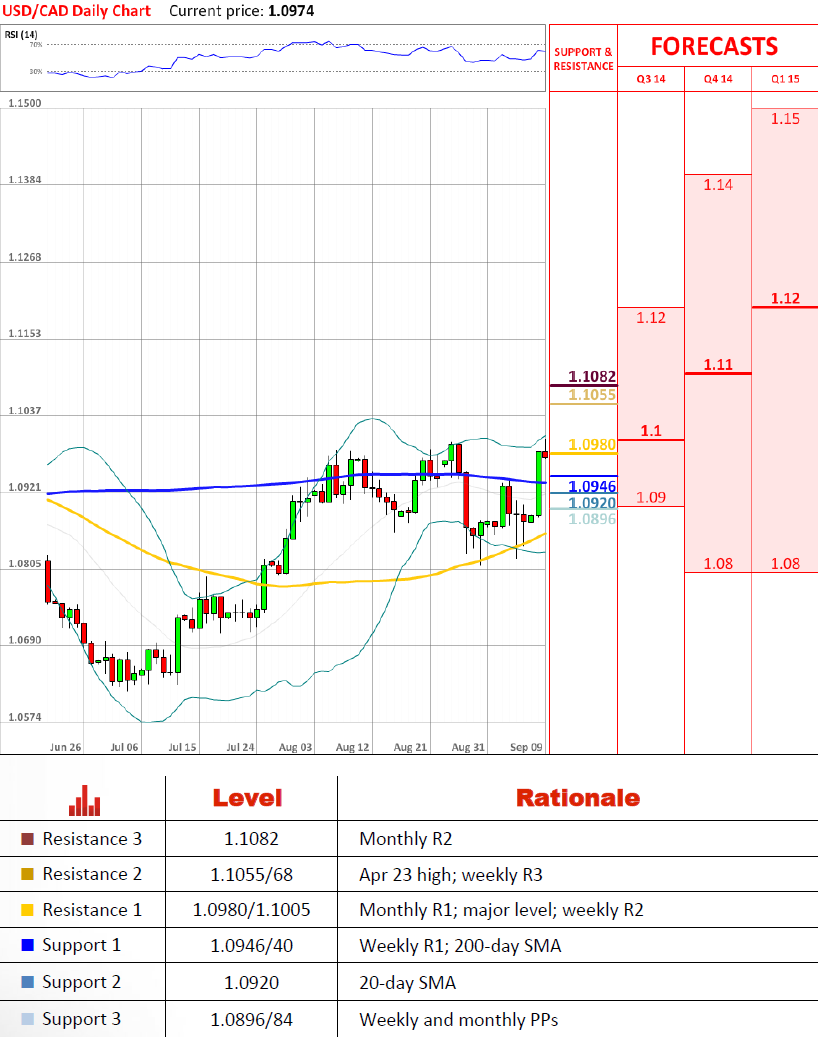
Task: Click the Jun 26 date axis label
Action: click(x=65, y=747)
